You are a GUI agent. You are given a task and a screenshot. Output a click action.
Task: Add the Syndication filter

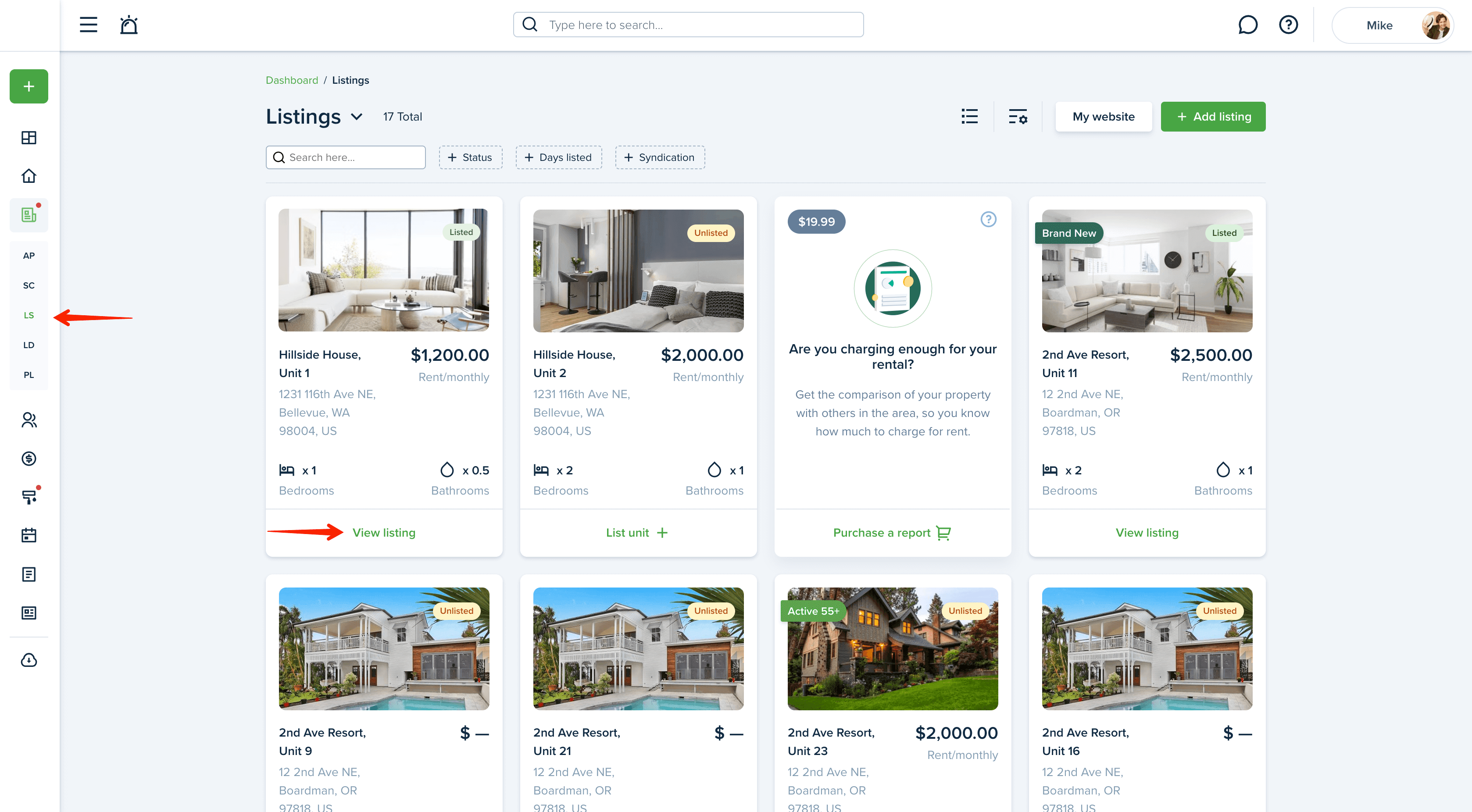pos(659,157)
